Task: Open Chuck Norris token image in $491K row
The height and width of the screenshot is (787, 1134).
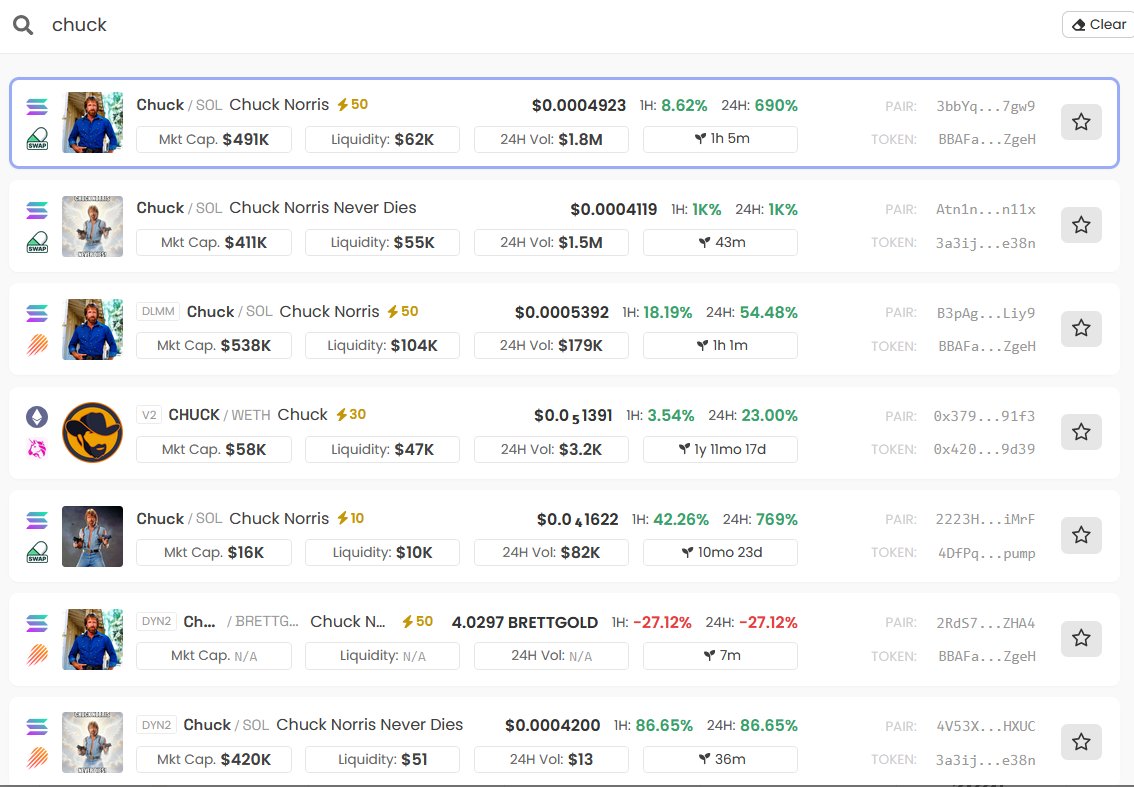Action: coord(93,122)
